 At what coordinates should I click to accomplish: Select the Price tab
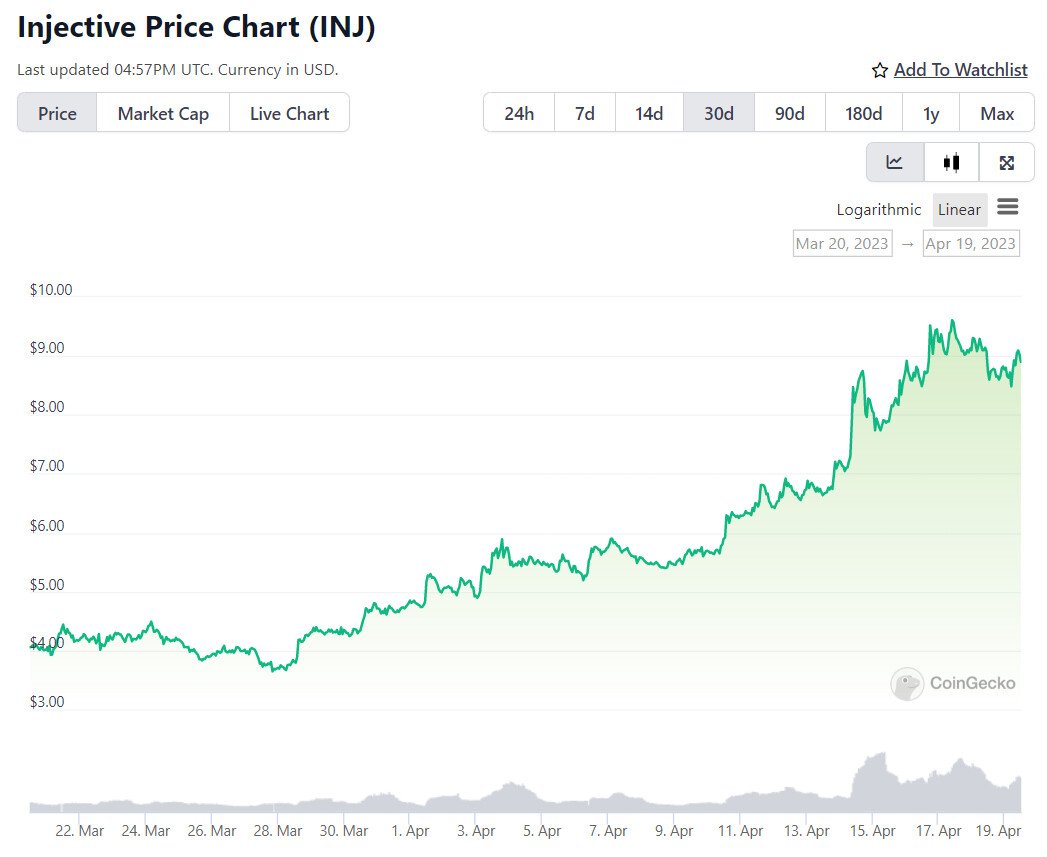coord(57,113)
